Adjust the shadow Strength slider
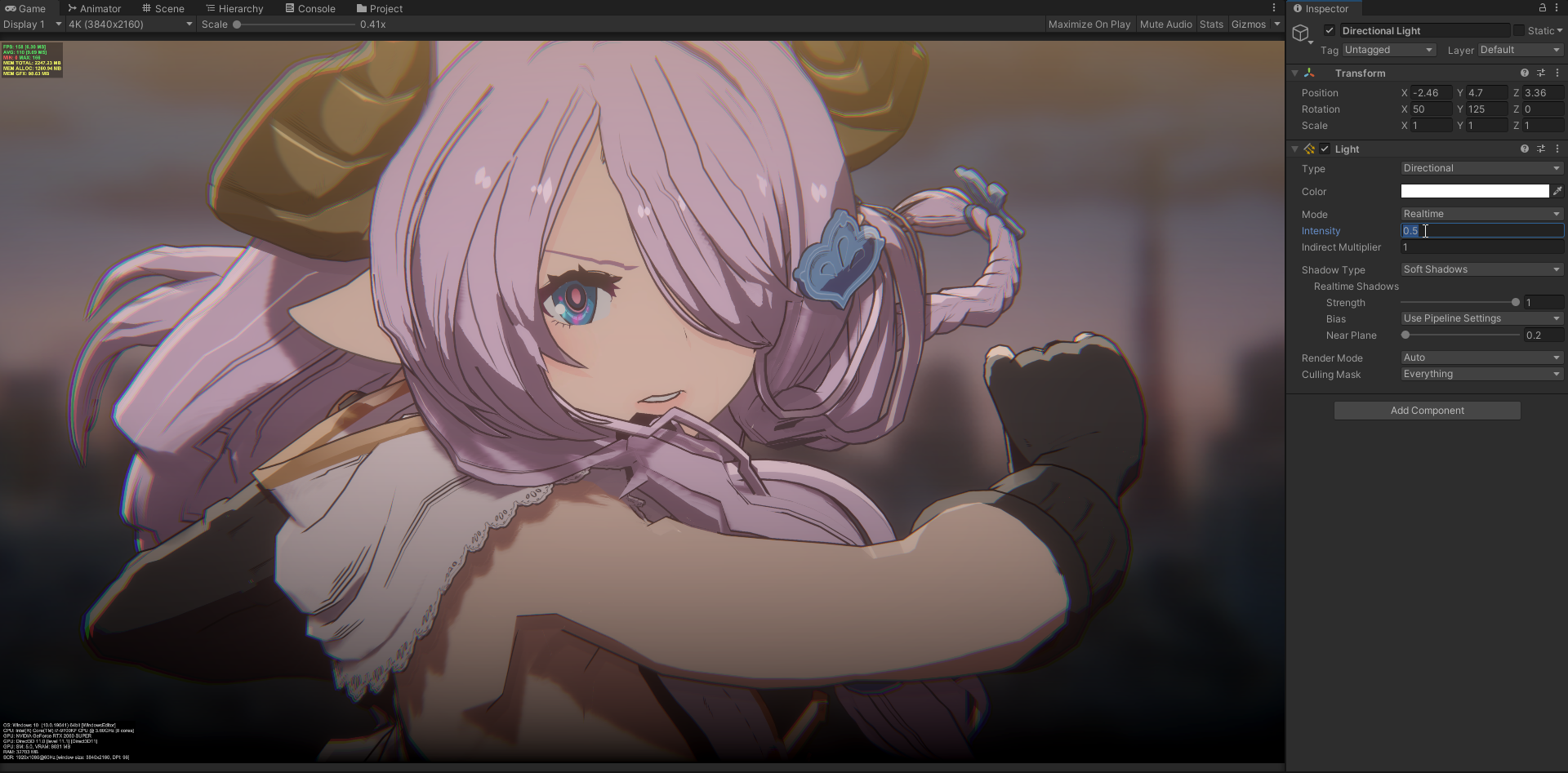 click(x=1460, y=303)
